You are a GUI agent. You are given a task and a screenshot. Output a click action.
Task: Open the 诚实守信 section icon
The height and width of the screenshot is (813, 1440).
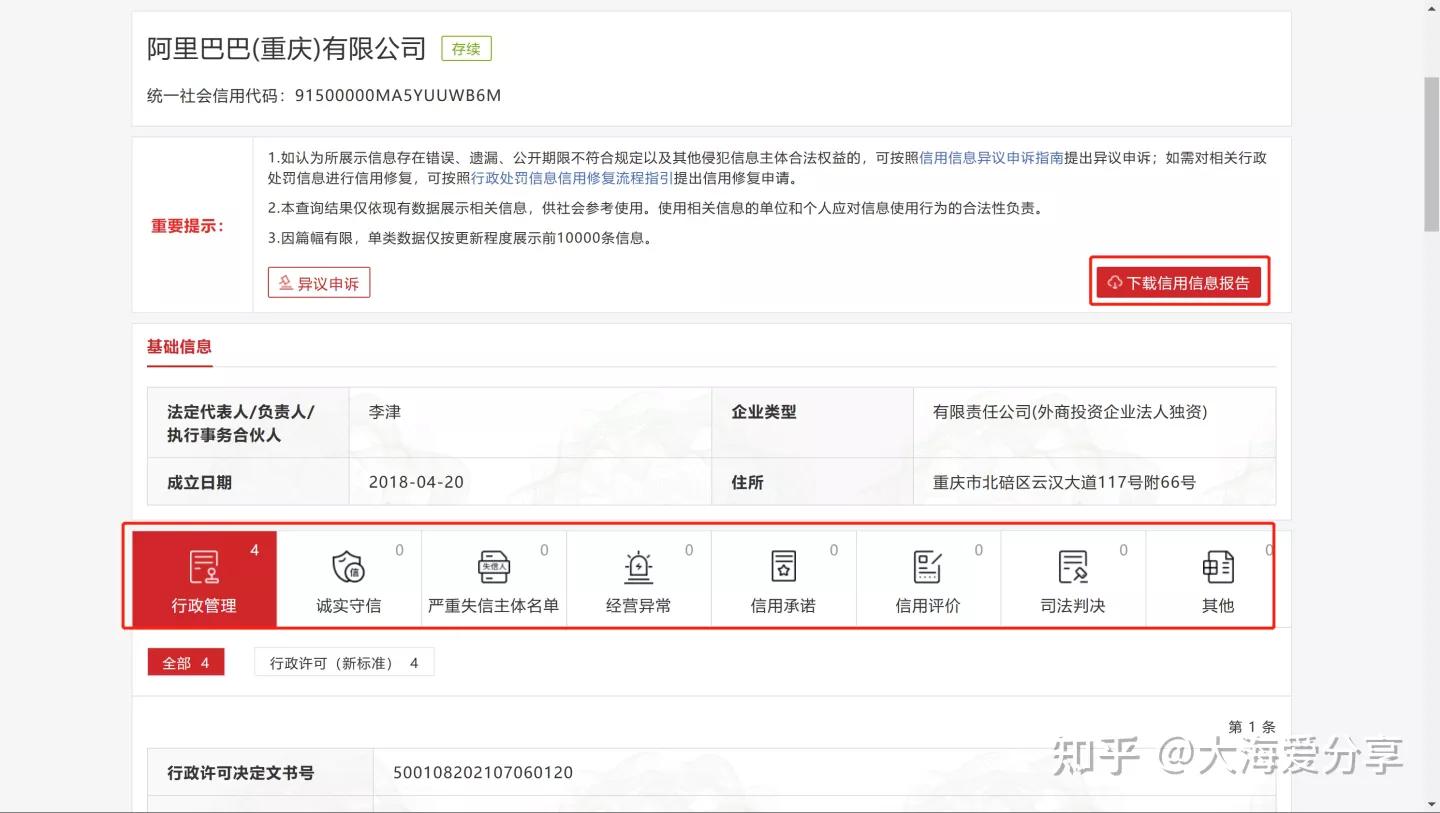(x=348, y=566)
